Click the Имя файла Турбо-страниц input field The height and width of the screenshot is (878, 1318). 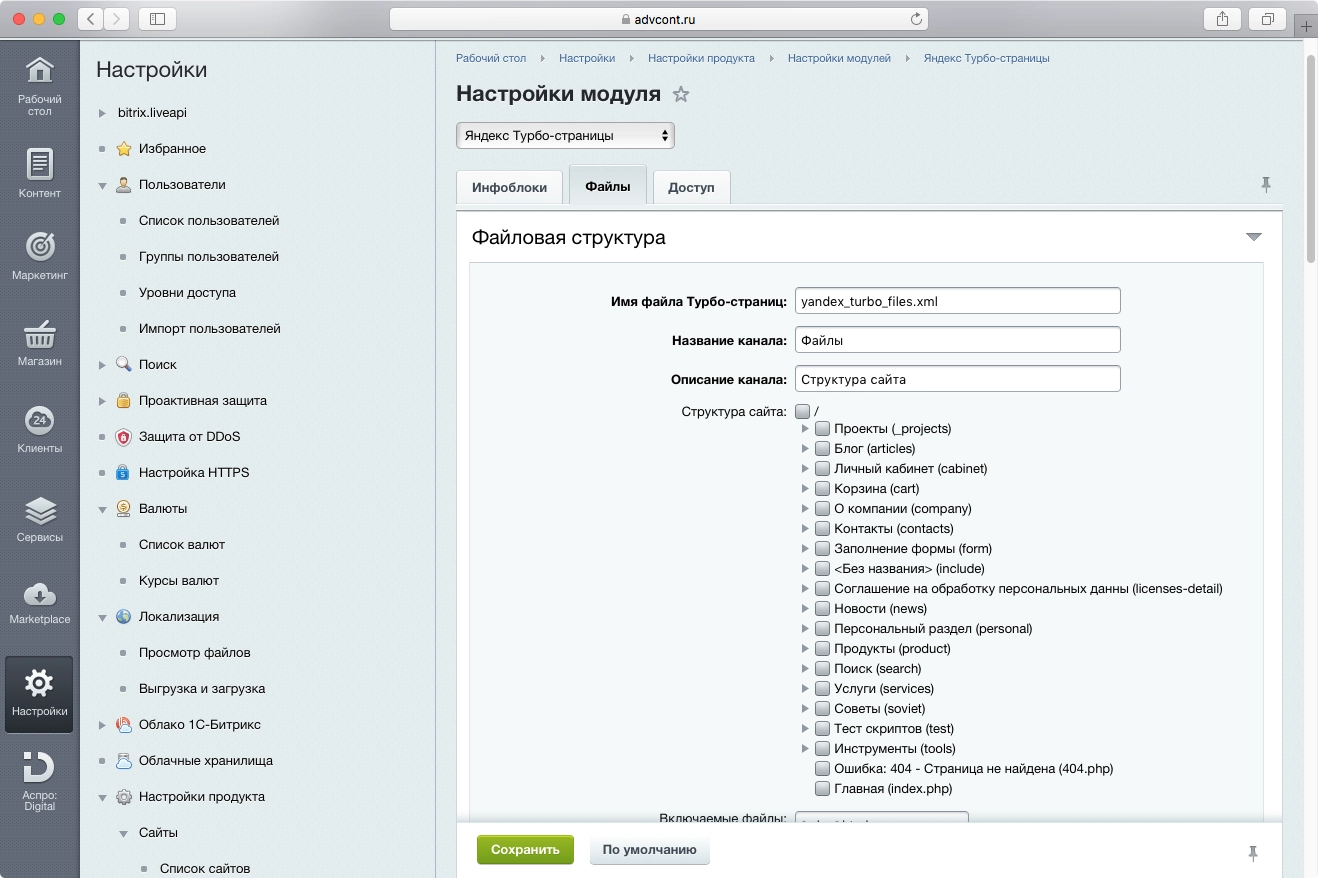coord(958,301)
